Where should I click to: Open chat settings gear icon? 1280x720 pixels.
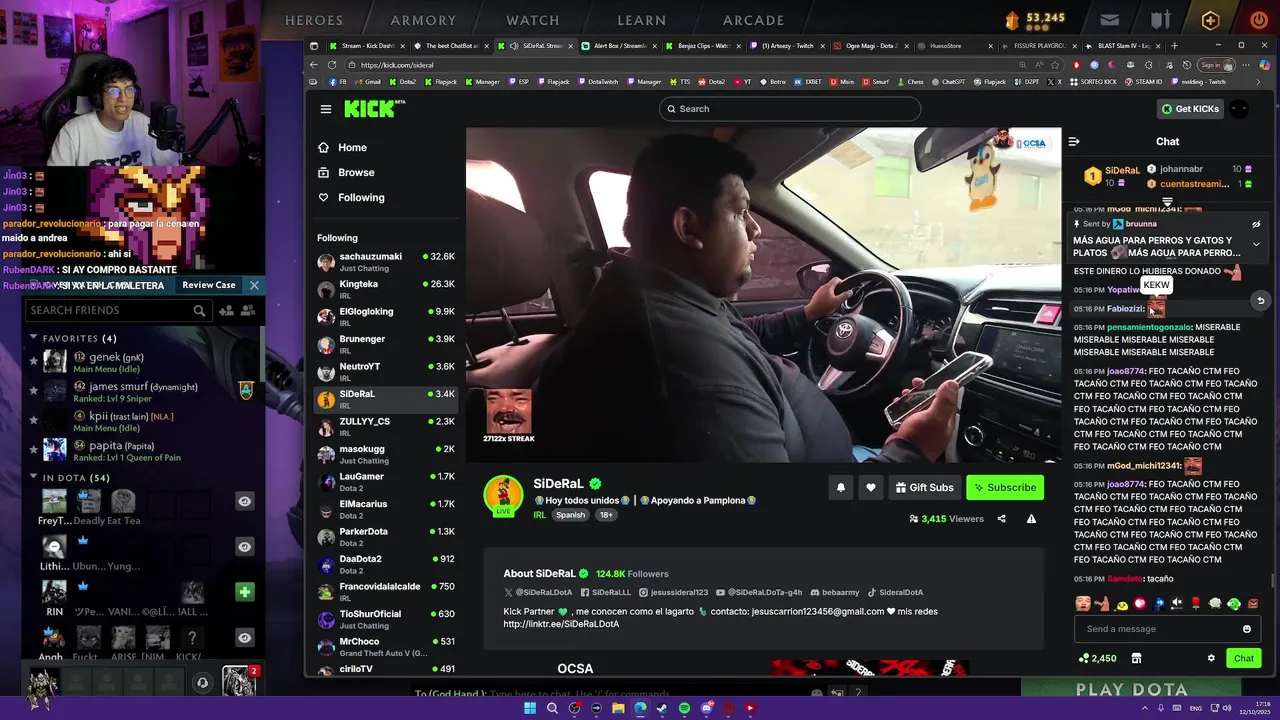tap(1211, 658)
